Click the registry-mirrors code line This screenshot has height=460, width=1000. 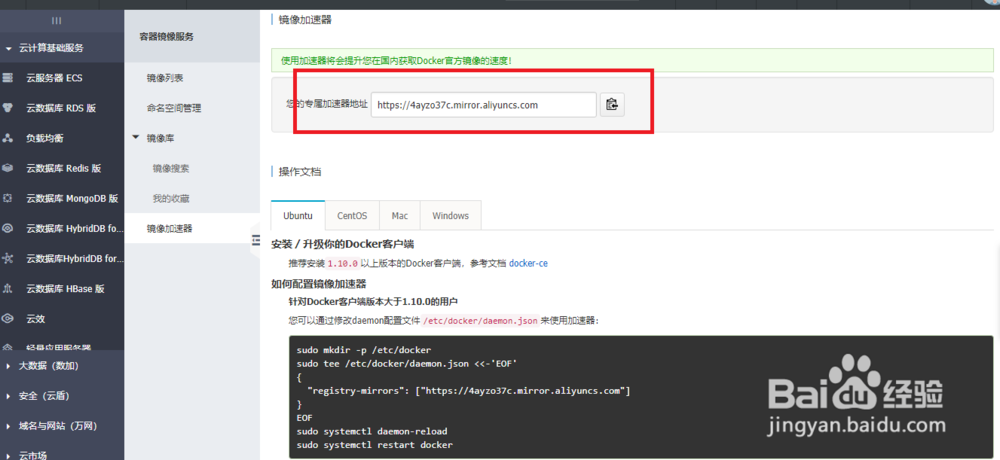[469, 390]
